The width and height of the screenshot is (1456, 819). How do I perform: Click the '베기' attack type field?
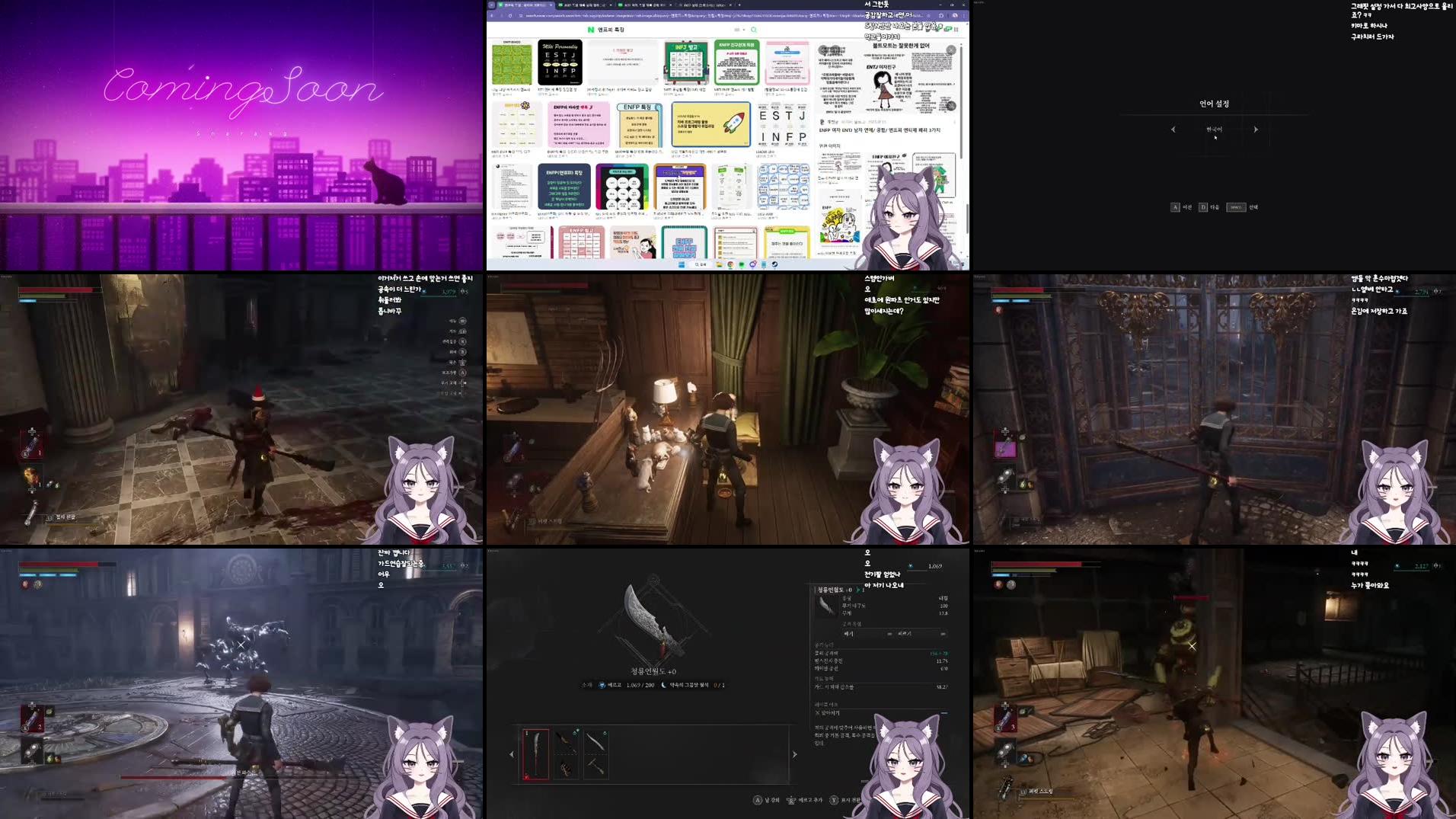tap(867, 634)
